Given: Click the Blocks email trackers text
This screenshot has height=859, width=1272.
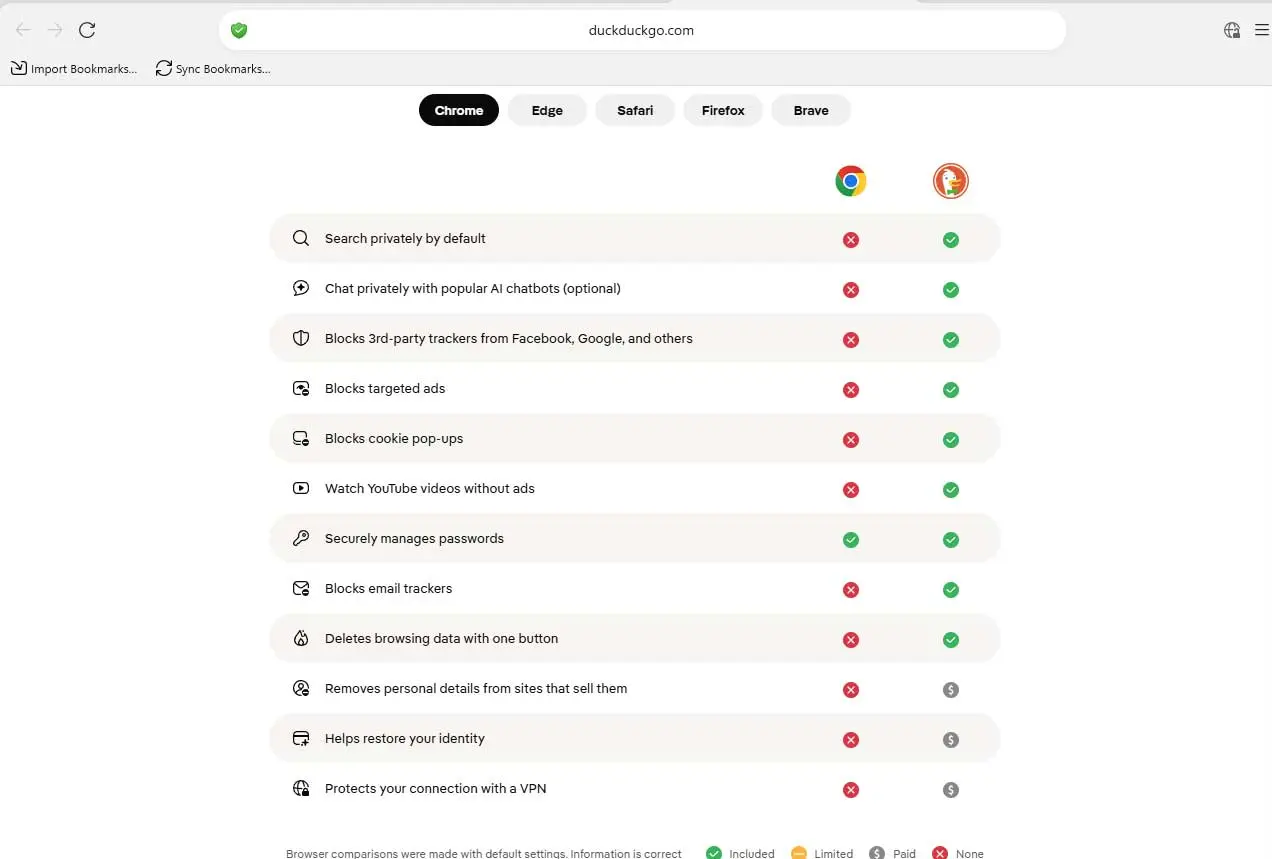Looking at the screenshot, I should (388, 588).
